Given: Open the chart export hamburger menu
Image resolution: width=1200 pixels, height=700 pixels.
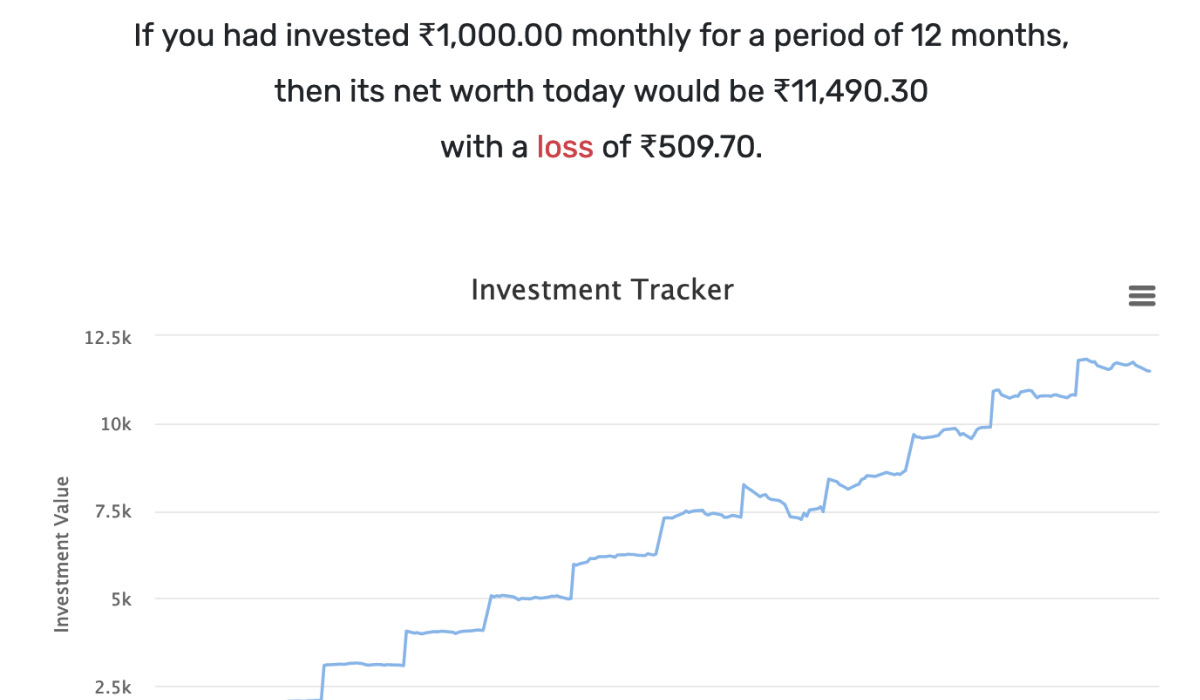Looking at the screenshot, I should point(1142,295).
